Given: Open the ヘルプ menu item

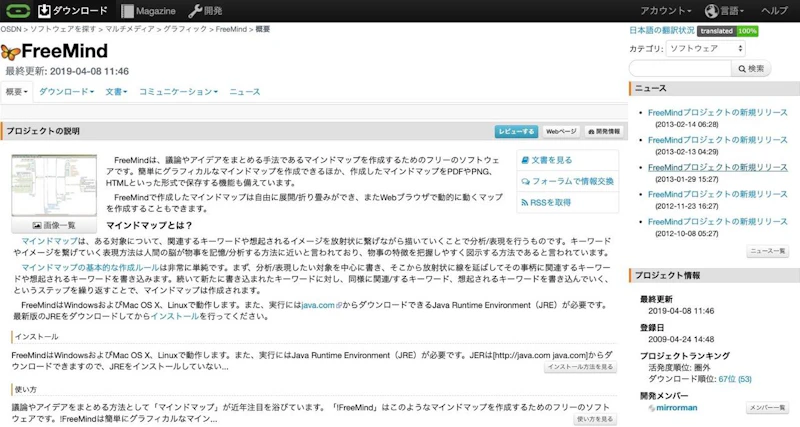Looking at the screenshot, I should (774, 11).
